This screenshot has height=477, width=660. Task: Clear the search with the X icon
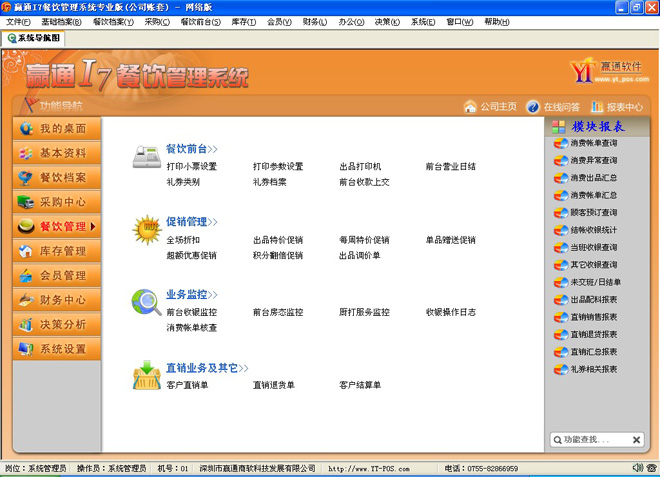pyautogui.click(x=636, y=440)
